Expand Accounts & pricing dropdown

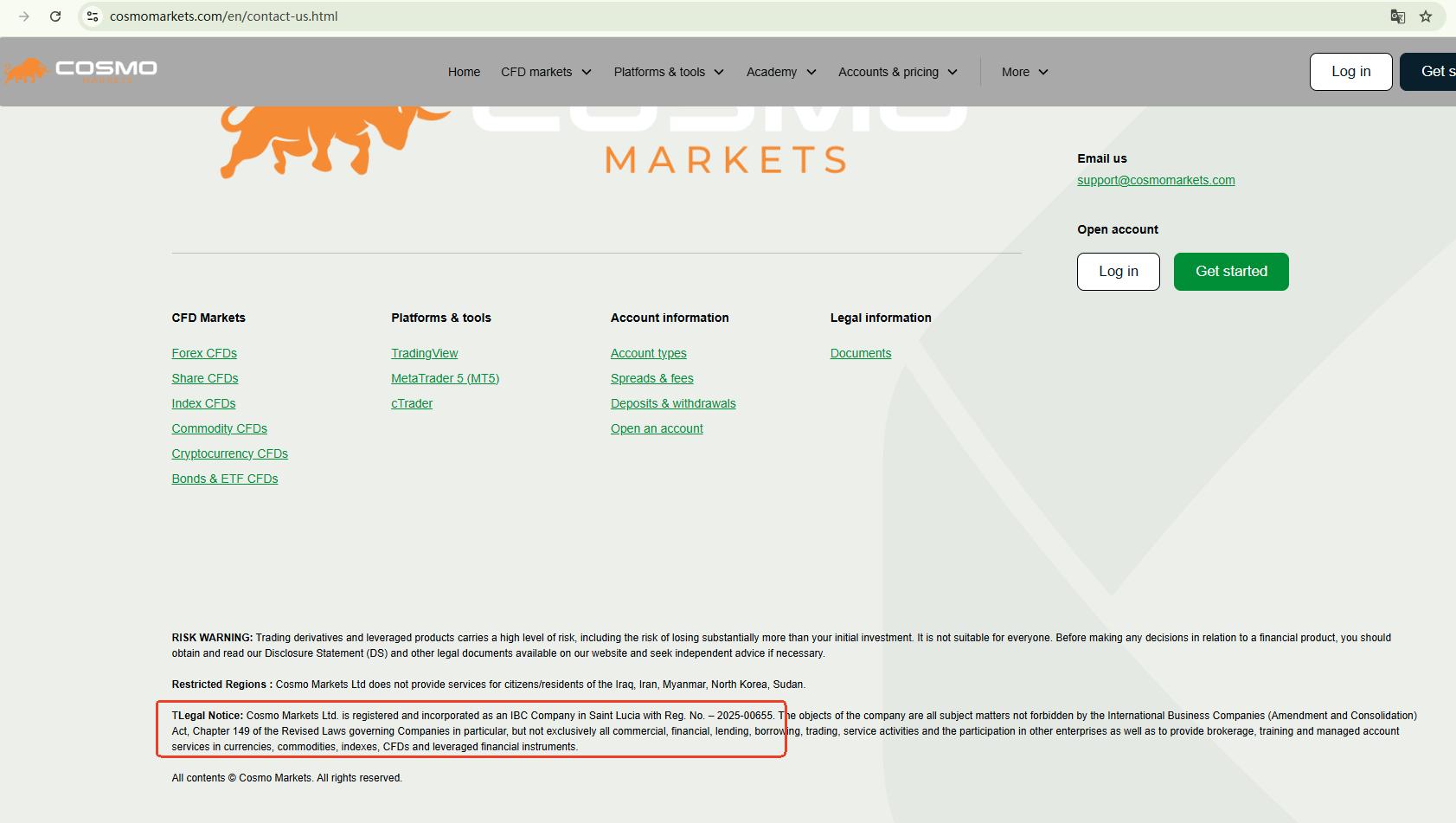pyautogui.click(x=898, y=72)
